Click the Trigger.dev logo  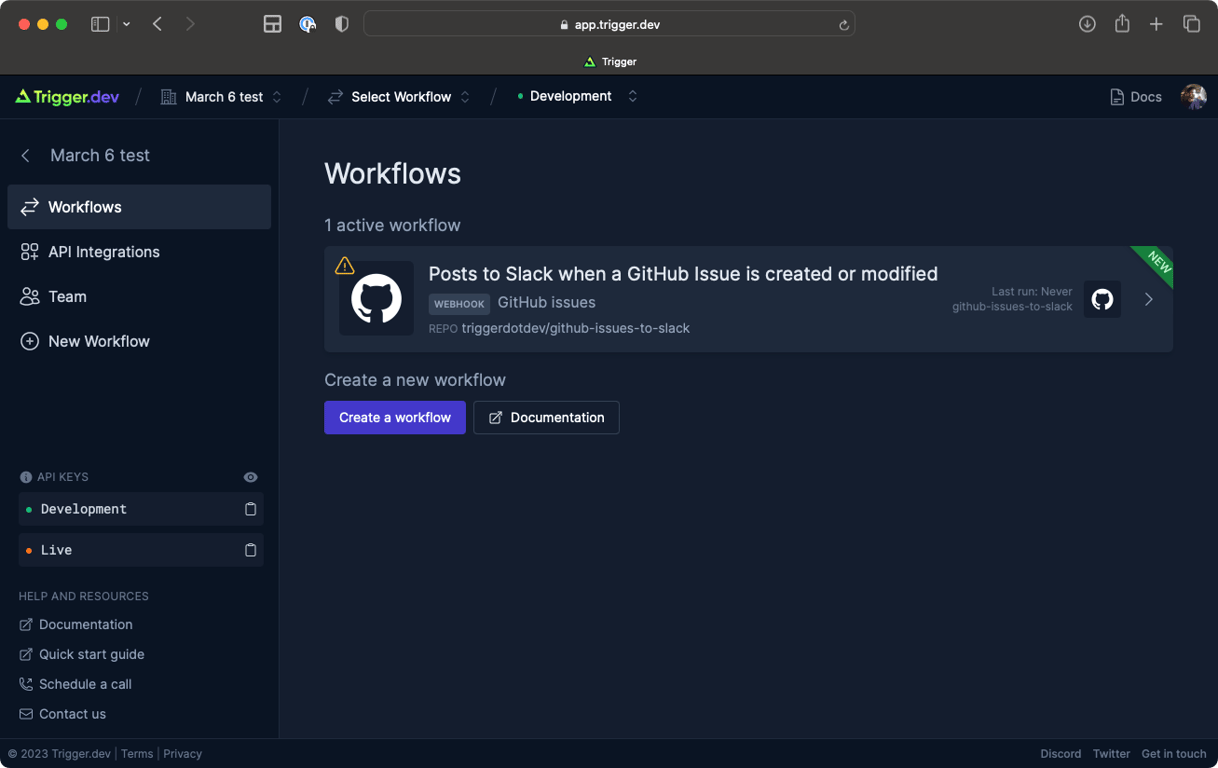[66, 96]
